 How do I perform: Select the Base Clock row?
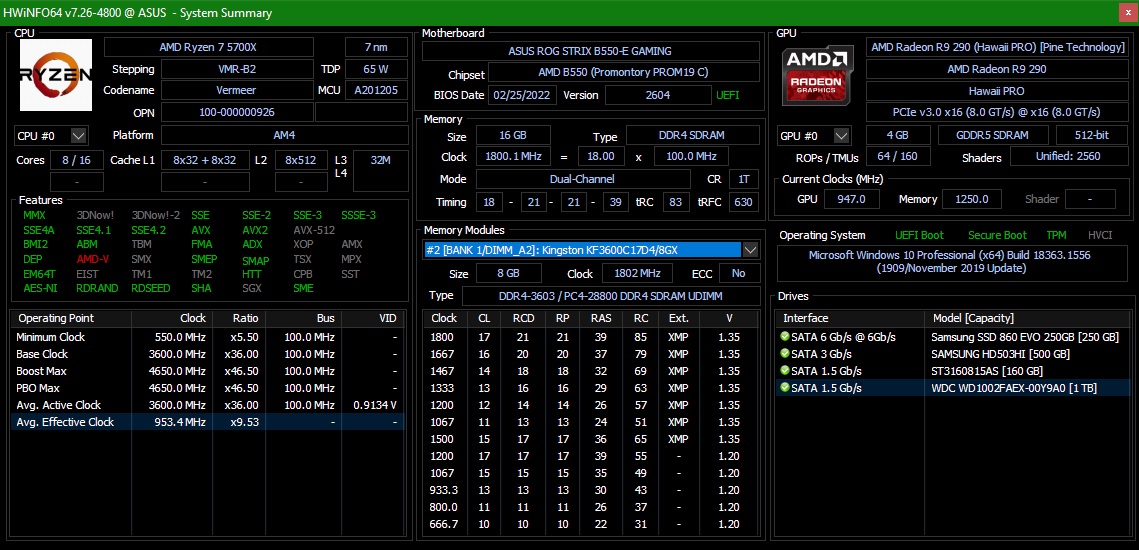click(x=207, y=354)
